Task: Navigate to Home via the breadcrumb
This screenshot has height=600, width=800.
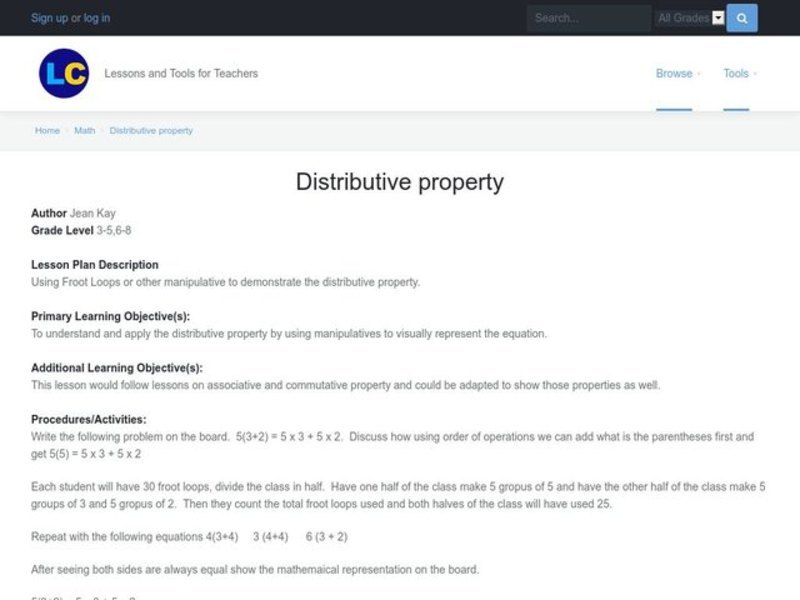Action: 46,130
